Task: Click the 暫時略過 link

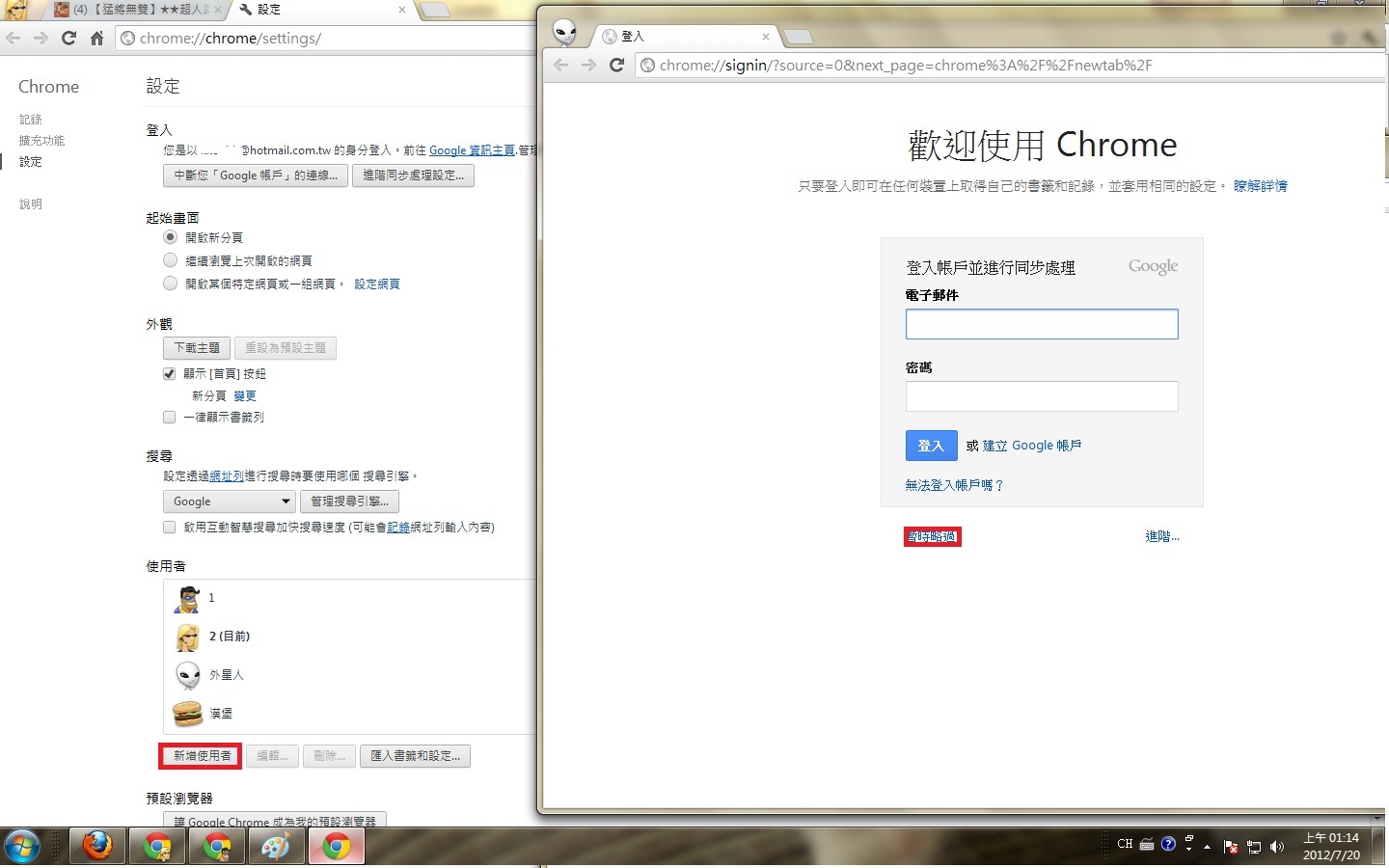Action: point(931,536)
